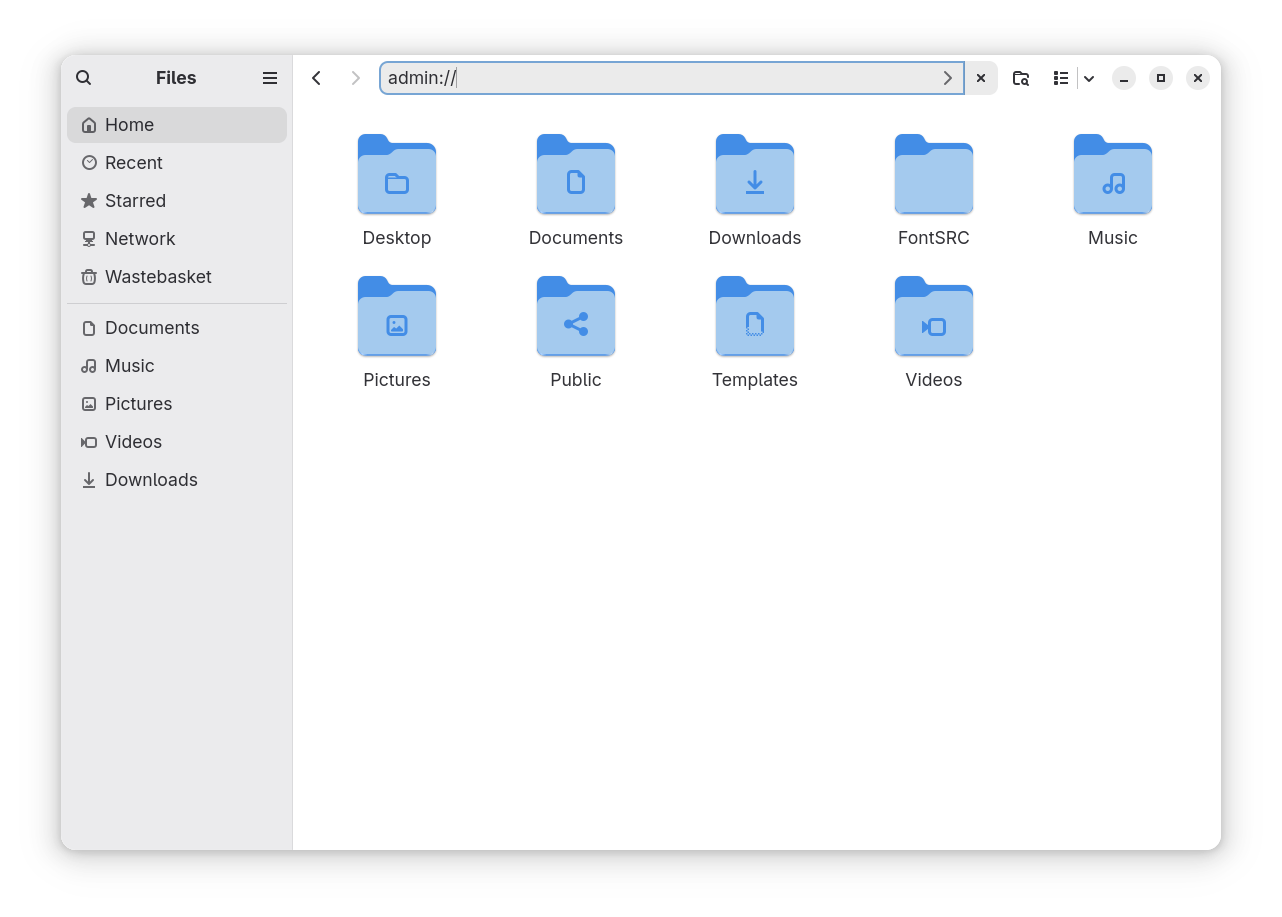Click the search folder icon in toolbar

(1021, 78)
